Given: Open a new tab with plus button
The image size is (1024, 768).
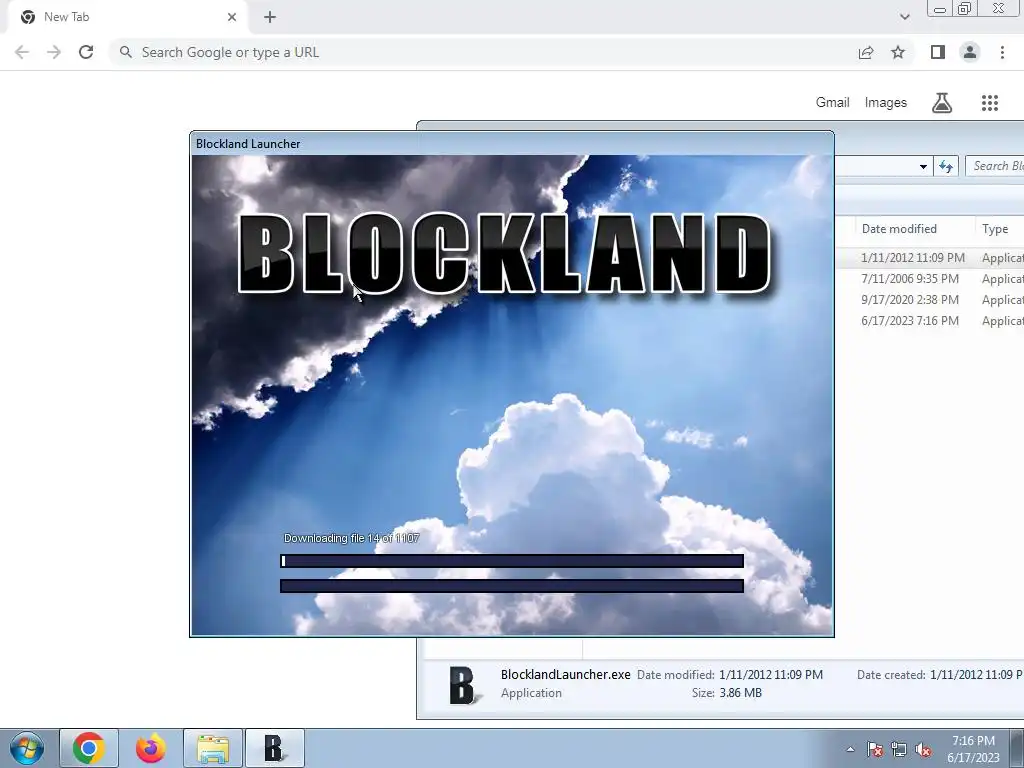Looking at the screenshot, I should 270,17.
